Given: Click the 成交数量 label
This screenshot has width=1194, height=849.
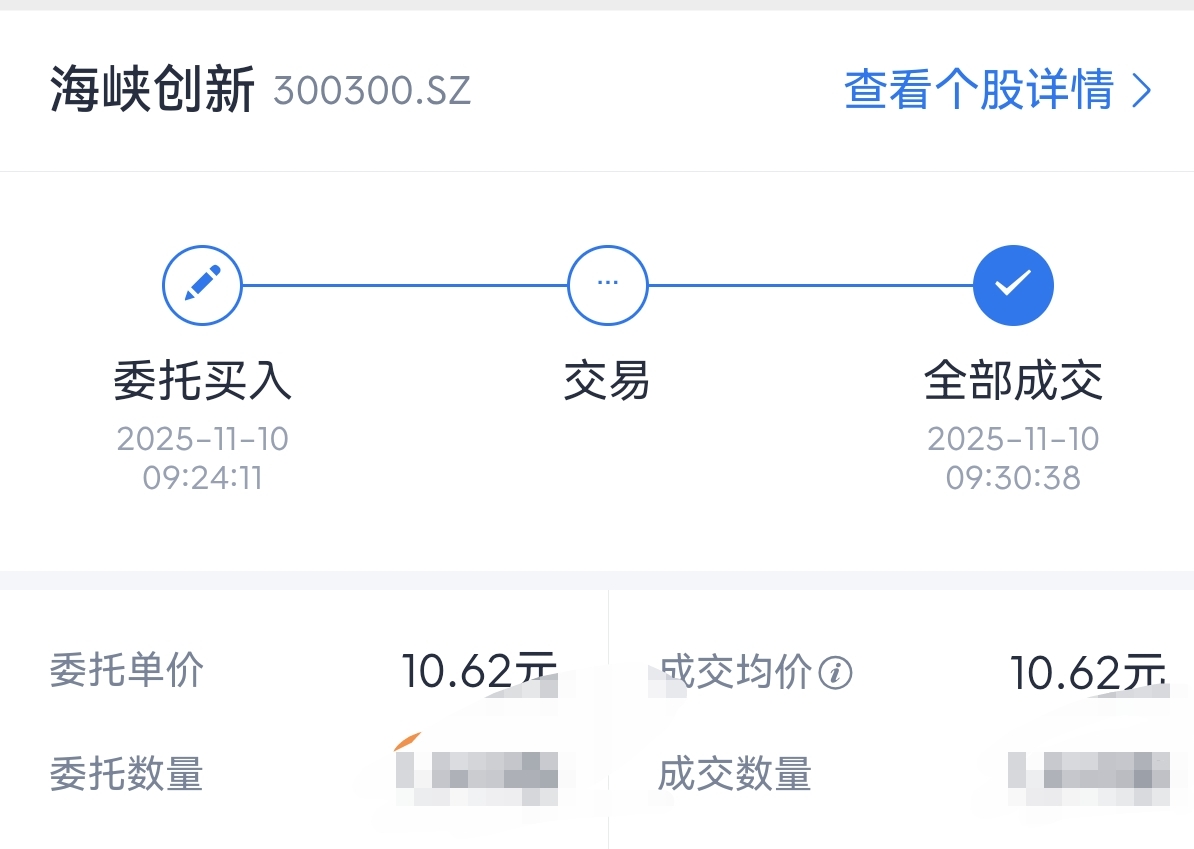Looking at the screenshot, I should pos(735,774).
